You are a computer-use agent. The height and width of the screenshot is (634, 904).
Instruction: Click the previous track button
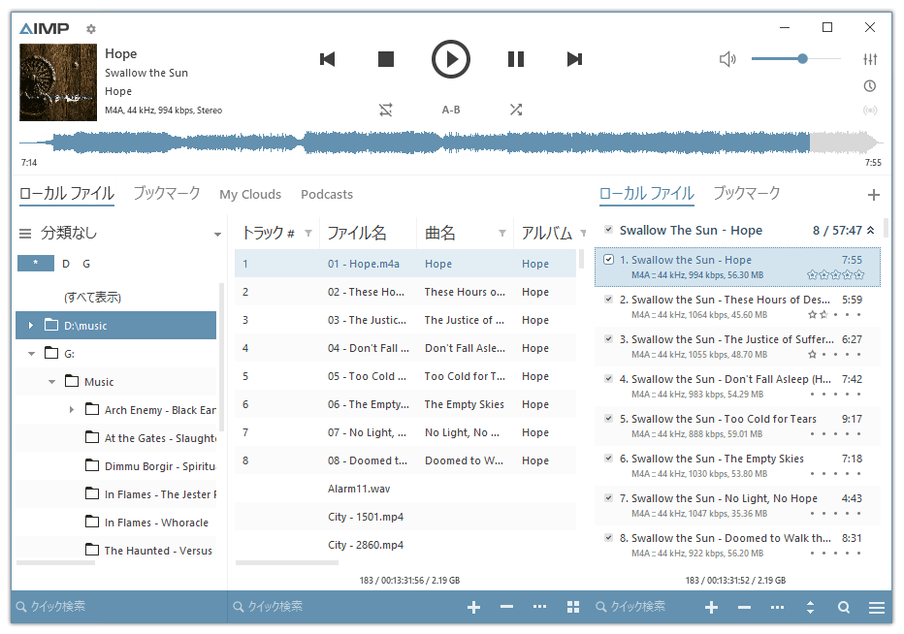coord(327,59)
